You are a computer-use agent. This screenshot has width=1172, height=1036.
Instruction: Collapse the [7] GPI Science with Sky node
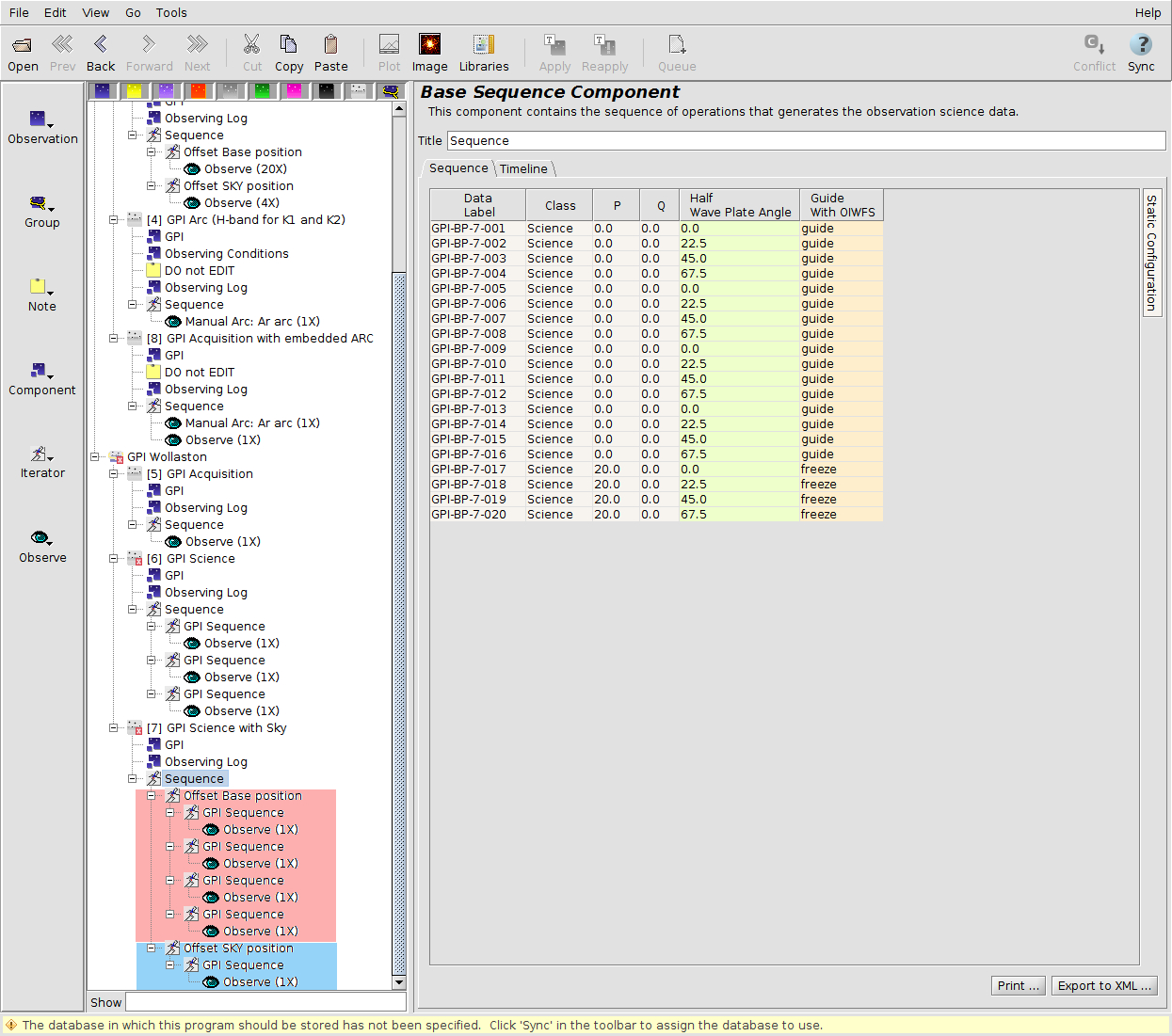(x=114, y=728)
